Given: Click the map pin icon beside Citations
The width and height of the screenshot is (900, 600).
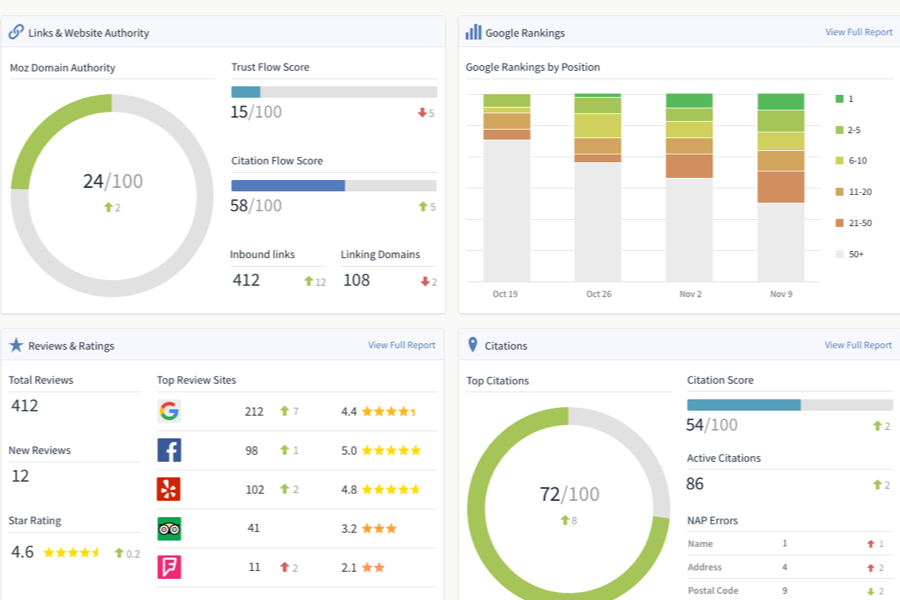Looking at the screenshot, I should pos(472,344).
